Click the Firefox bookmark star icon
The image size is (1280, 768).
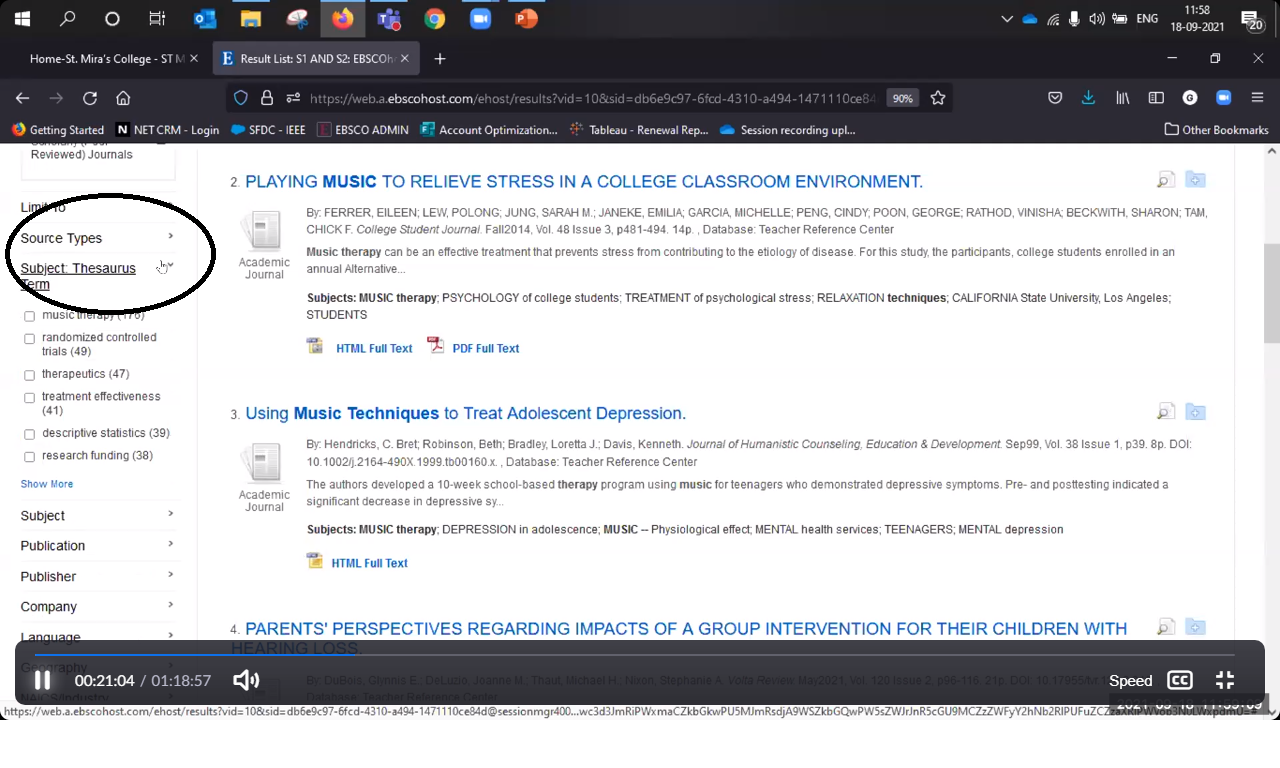coord(938,98)
